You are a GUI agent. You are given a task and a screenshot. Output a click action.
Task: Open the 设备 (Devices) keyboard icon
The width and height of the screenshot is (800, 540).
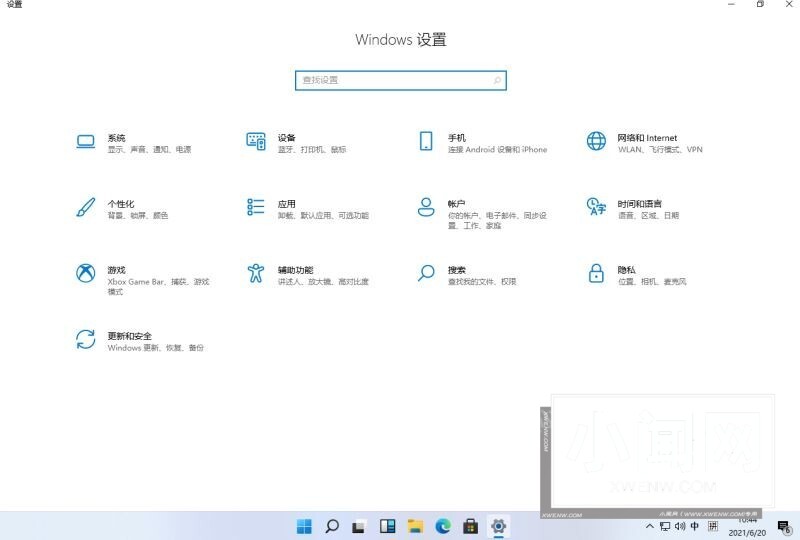click(256, 141)
